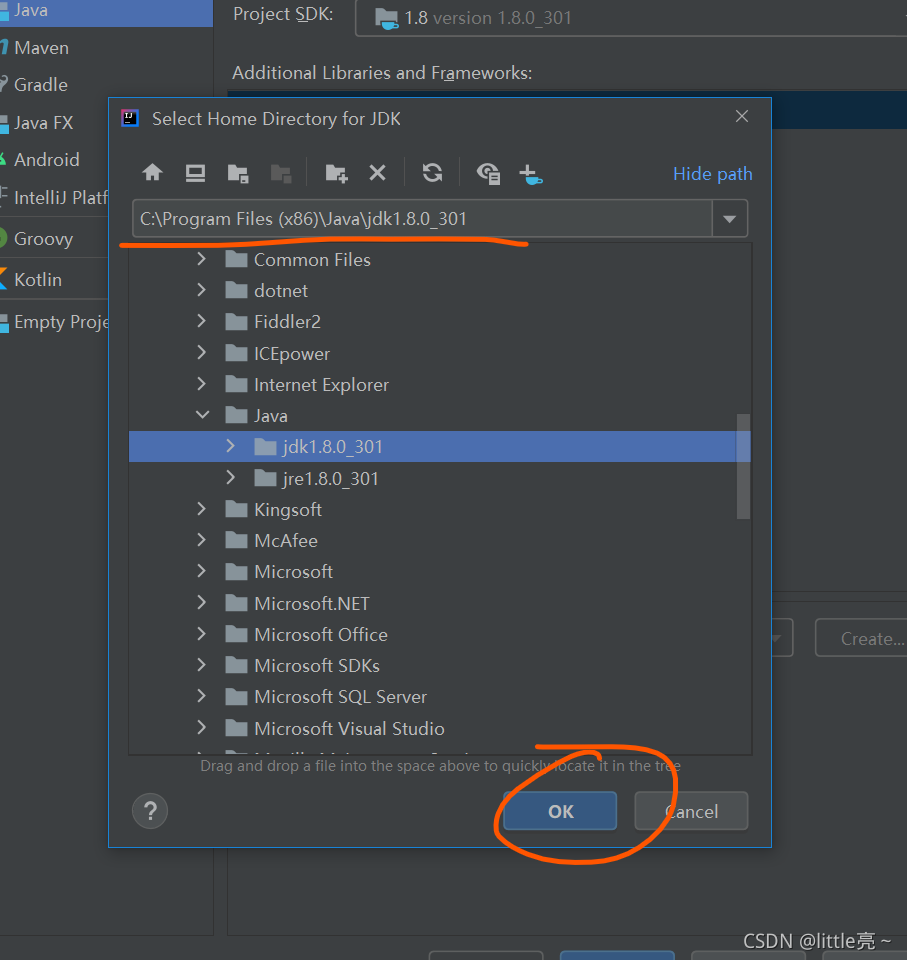The image size is (907, 960).
Task: Select the Microsoft folder row
Action: point(439,571)
